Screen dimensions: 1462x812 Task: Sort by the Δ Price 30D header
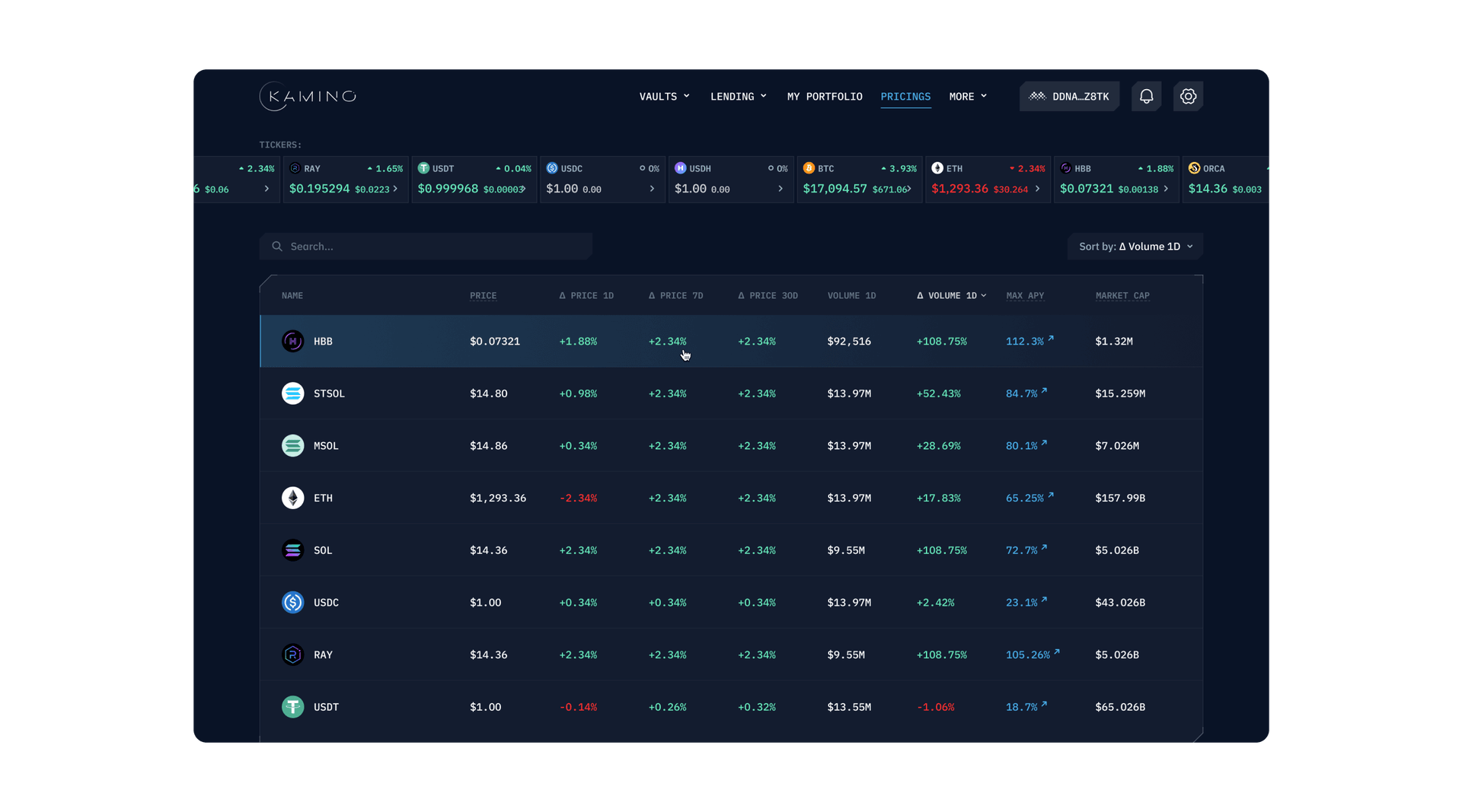click(768, 296)
